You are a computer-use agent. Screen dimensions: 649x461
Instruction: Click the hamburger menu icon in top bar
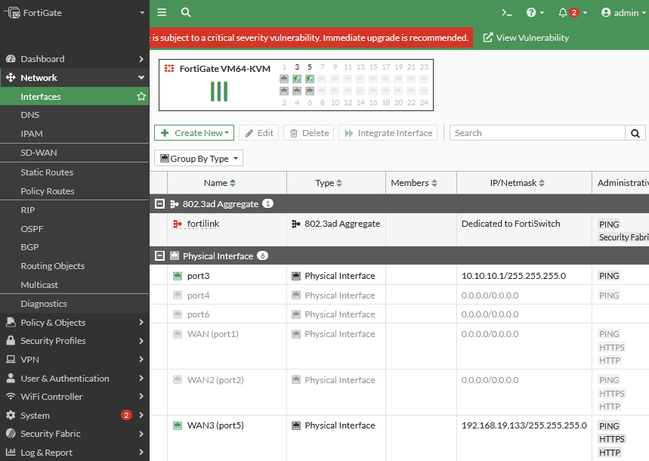pos(162,13)
